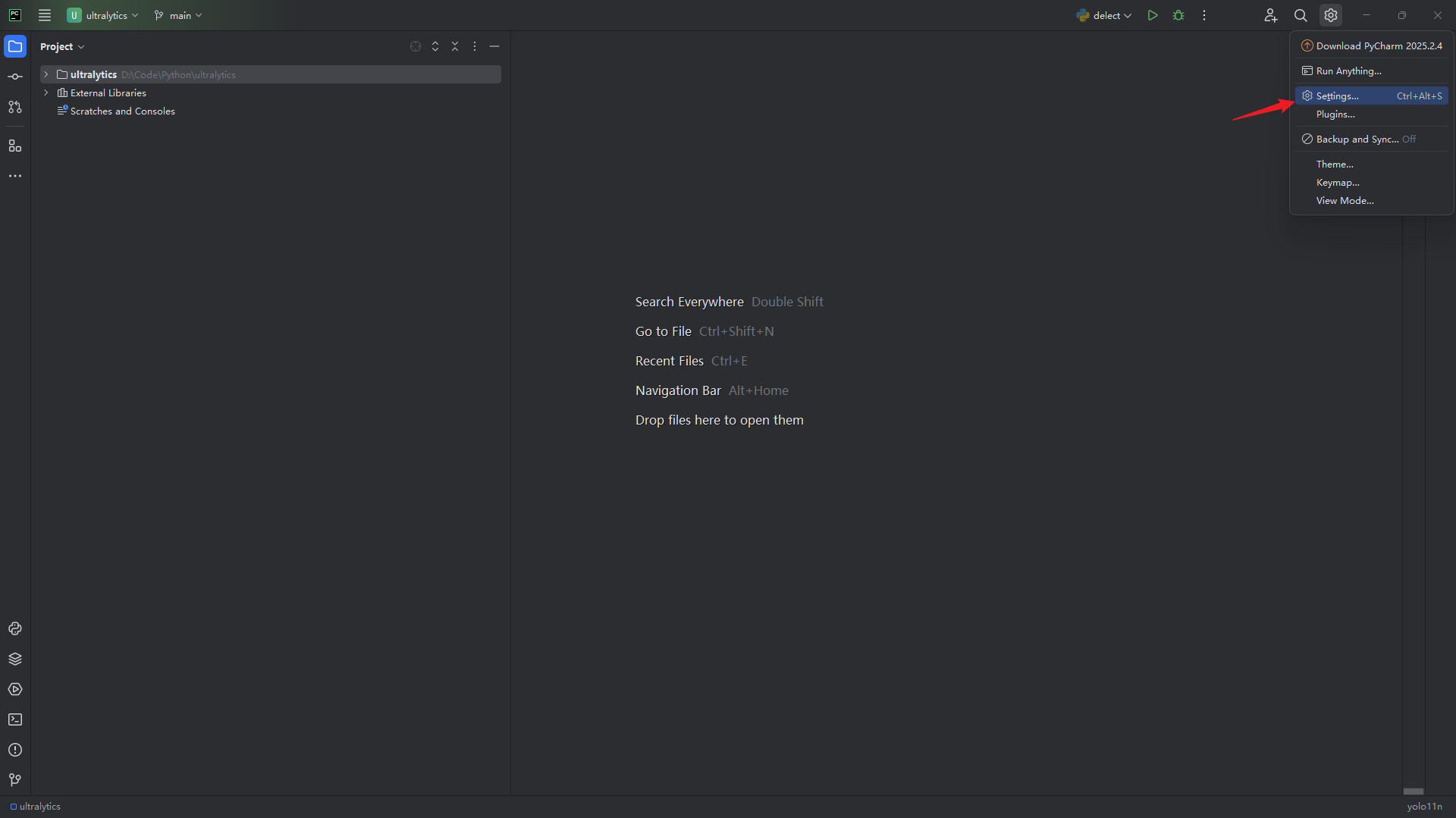Select Scratches and Consoles item
This screenshot has height=818, width=1456.
(x=122, y=111)
